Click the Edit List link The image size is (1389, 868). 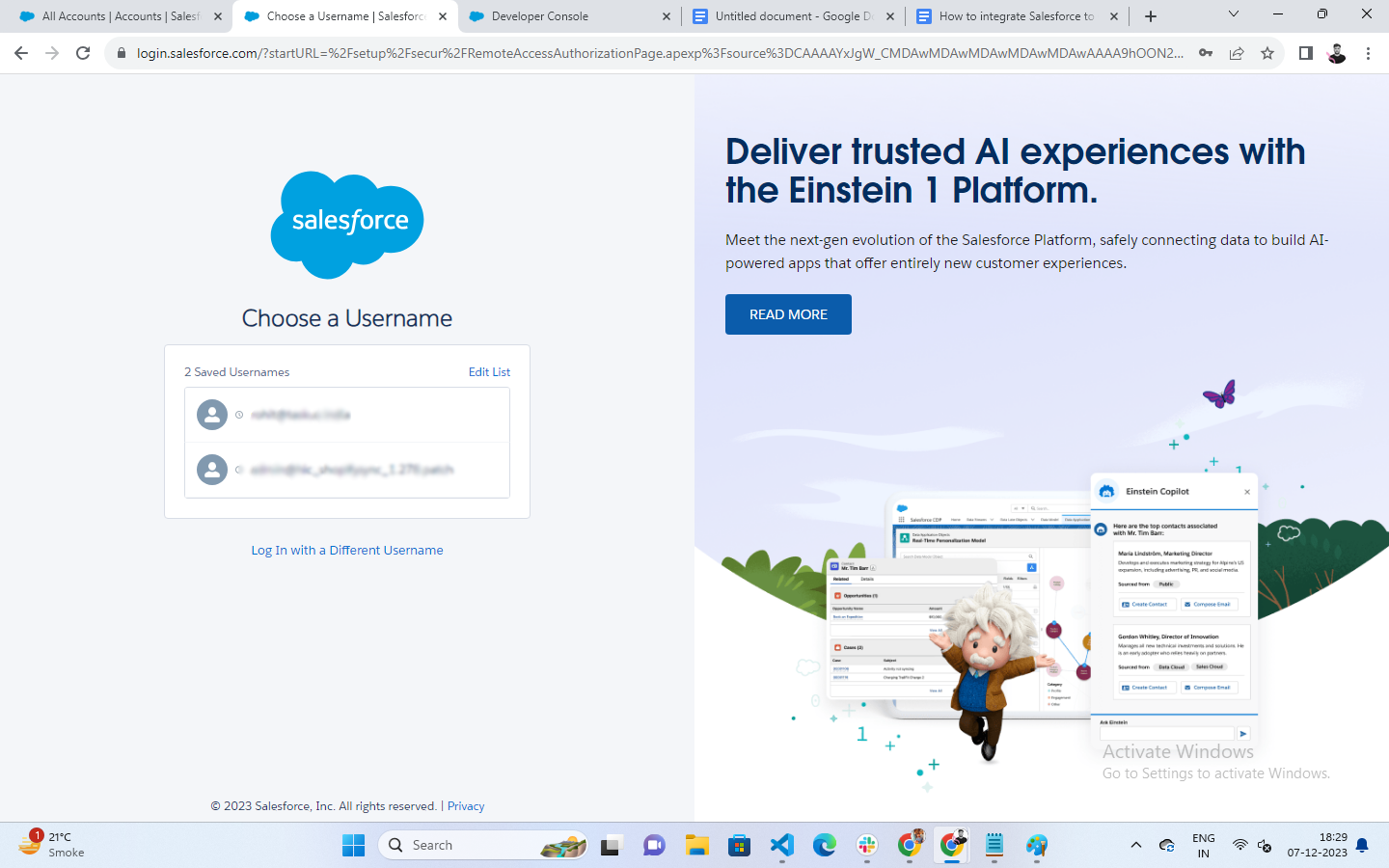(x=489, y=372)
